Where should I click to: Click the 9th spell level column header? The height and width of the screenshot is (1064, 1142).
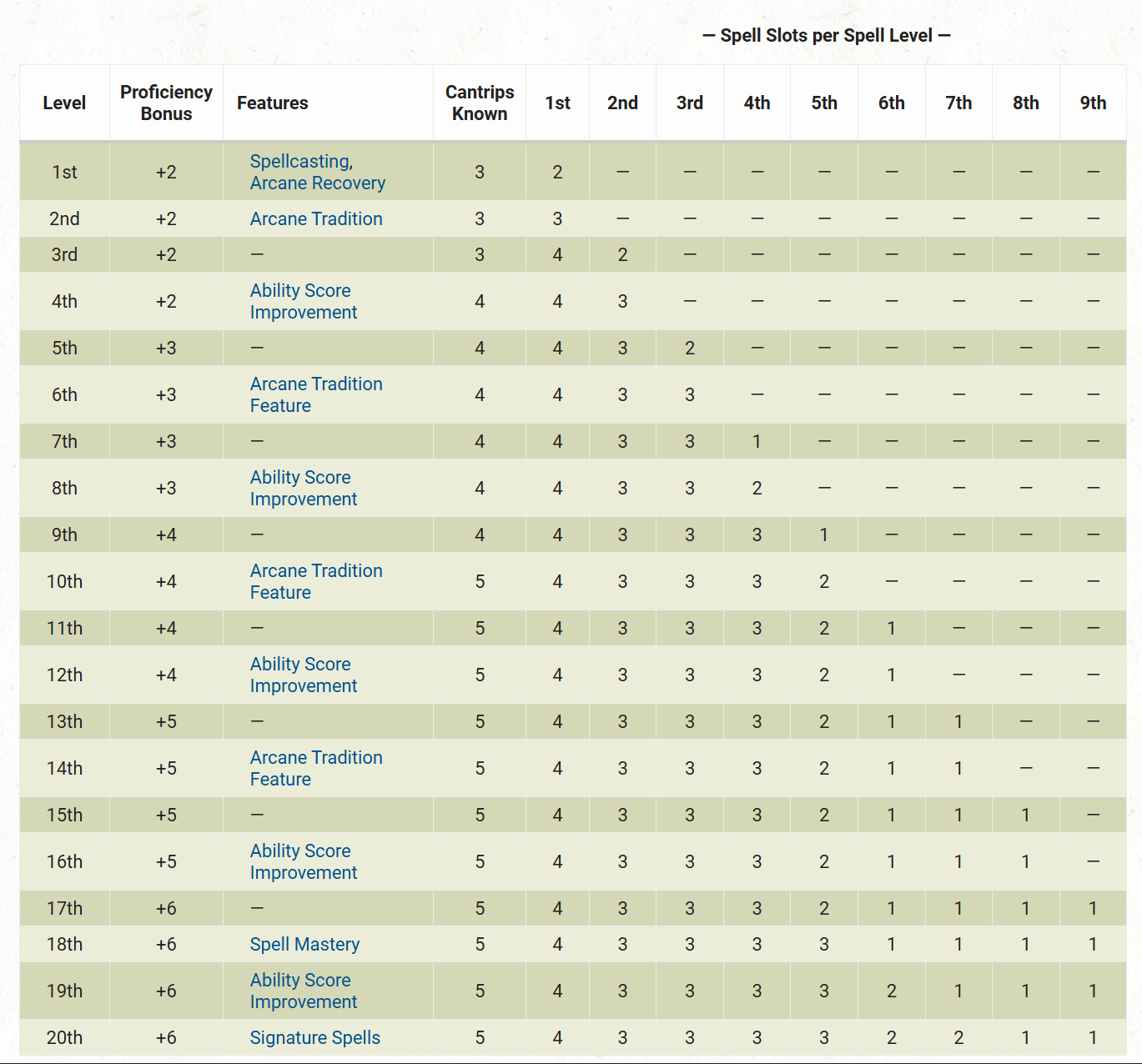(1093, 103)
